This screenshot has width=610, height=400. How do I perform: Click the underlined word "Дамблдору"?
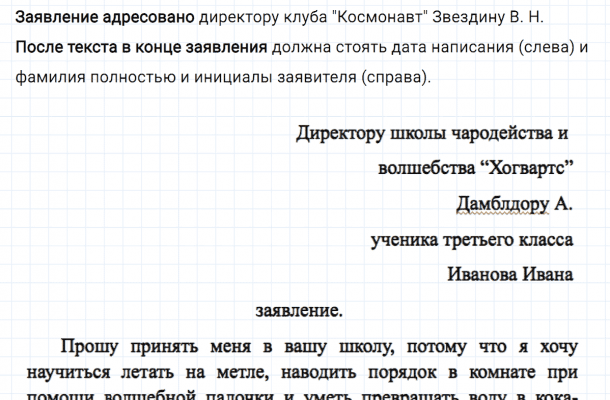[x=502, y=204]
